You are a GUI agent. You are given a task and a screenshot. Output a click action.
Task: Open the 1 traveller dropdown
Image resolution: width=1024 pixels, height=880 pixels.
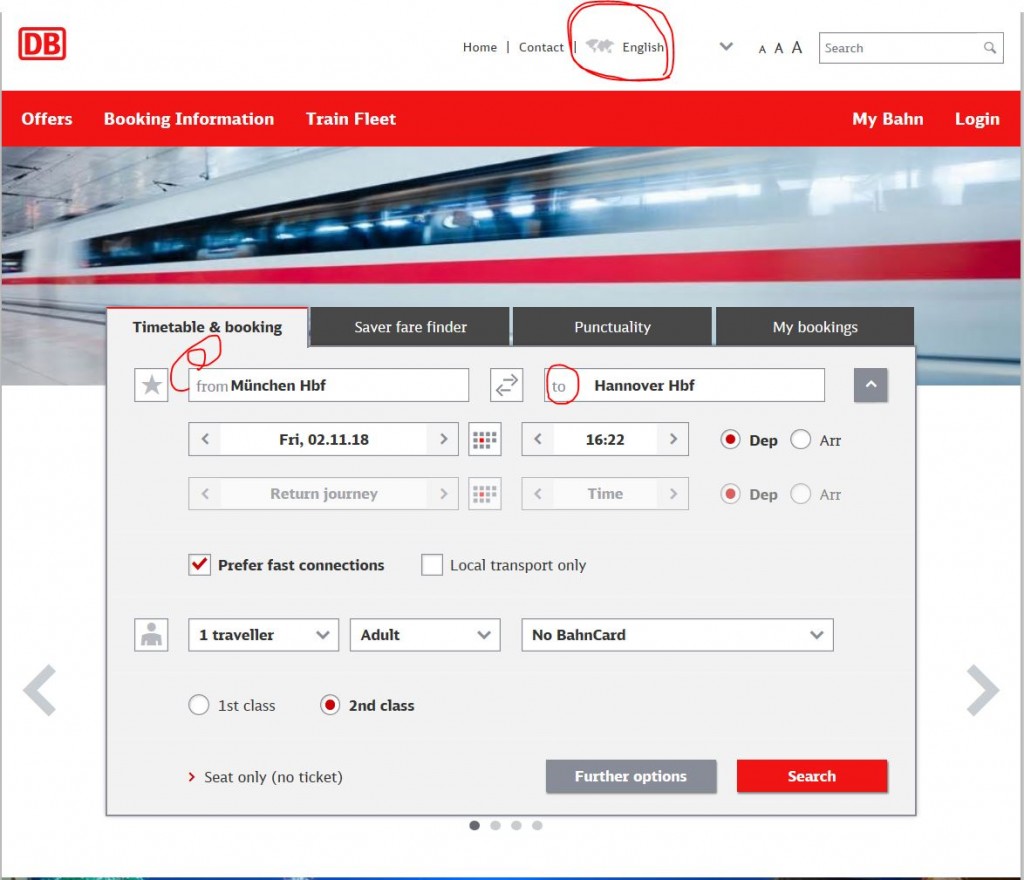(263, 635)
